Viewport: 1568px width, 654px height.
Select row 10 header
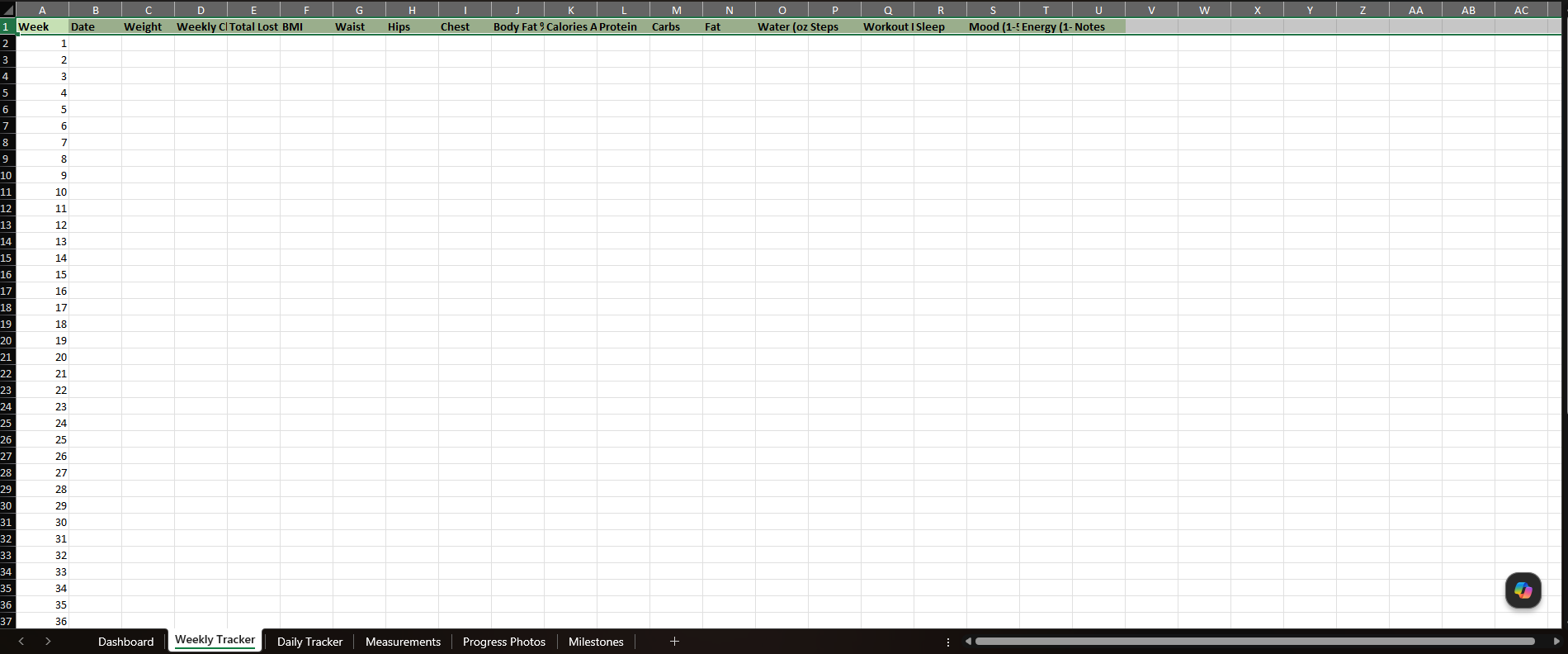(x=7, y=175)
